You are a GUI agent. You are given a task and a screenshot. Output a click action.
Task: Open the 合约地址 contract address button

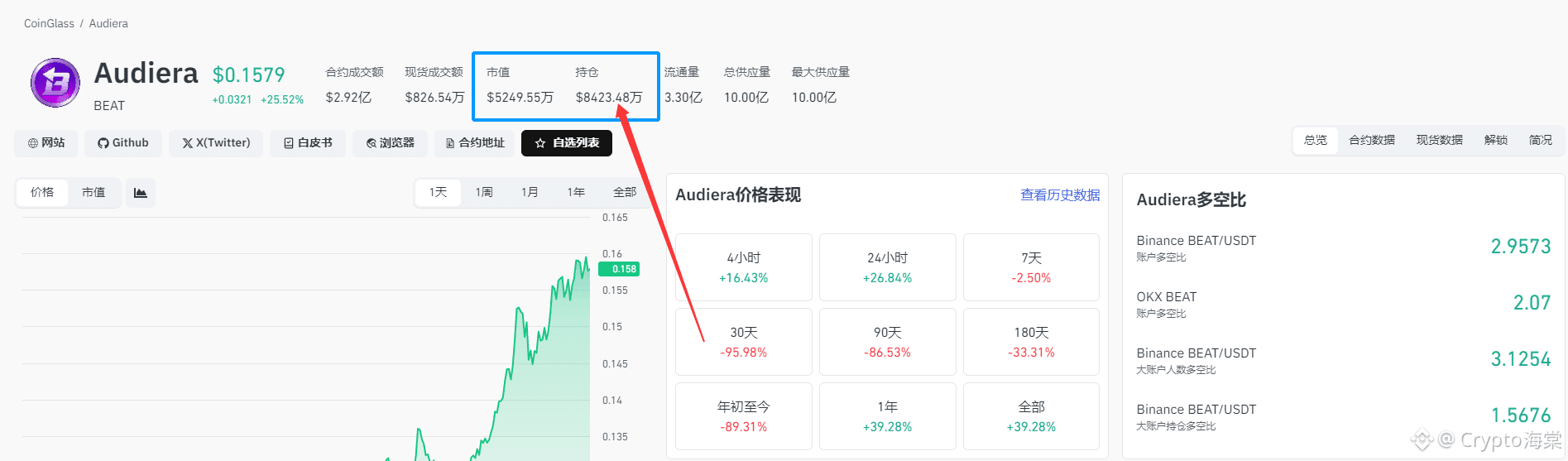[x=475, y=143]
